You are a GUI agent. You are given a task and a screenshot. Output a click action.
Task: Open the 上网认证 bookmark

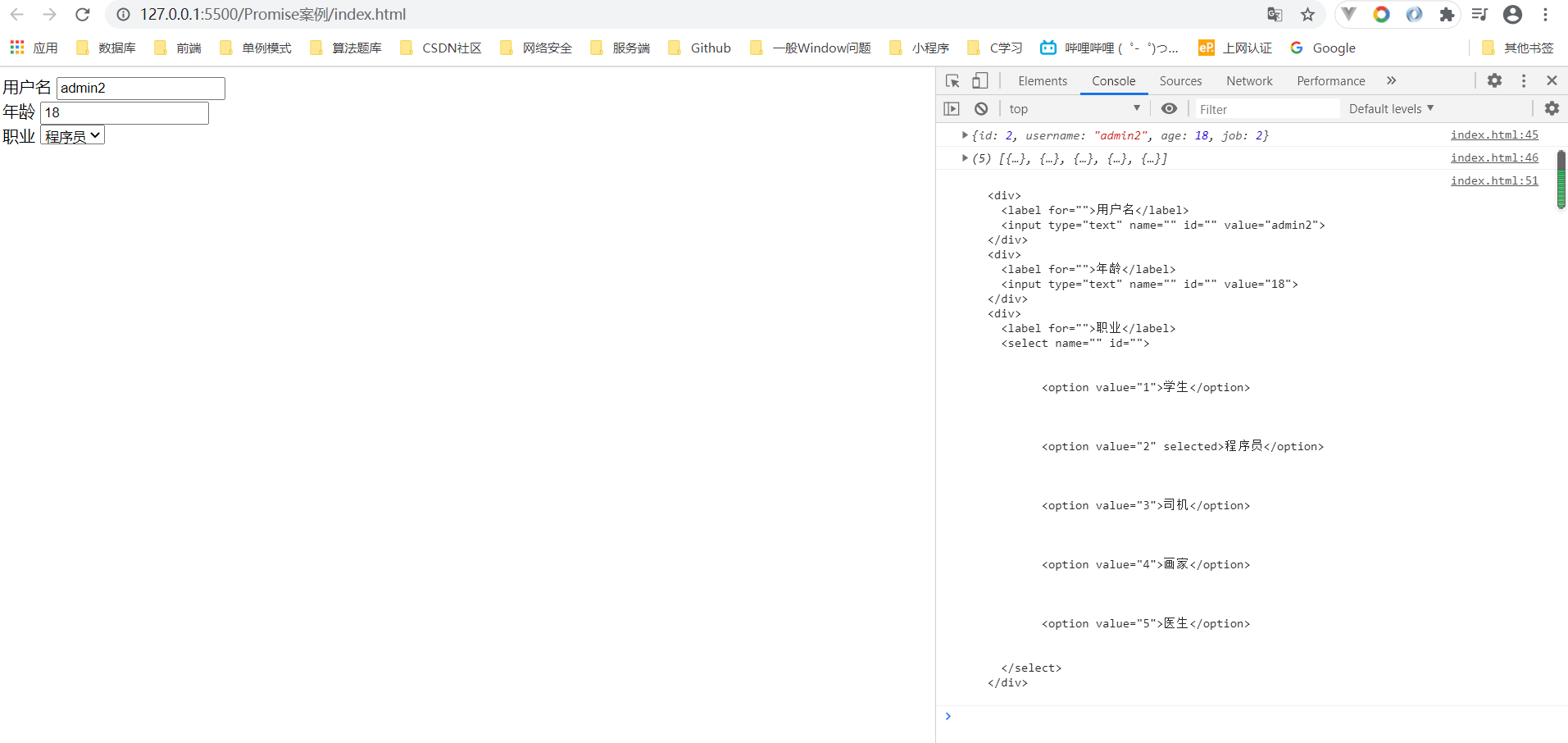tap(1235, 48)
